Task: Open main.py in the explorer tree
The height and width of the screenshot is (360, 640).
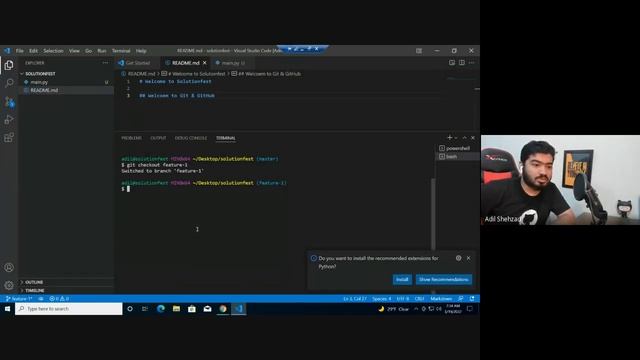Action: pos(39,82)
